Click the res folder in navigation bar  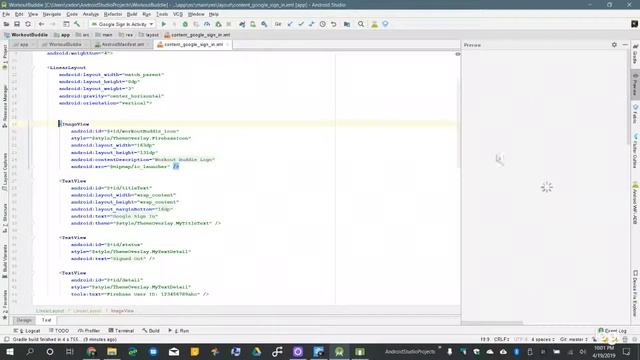coord(126,35)
